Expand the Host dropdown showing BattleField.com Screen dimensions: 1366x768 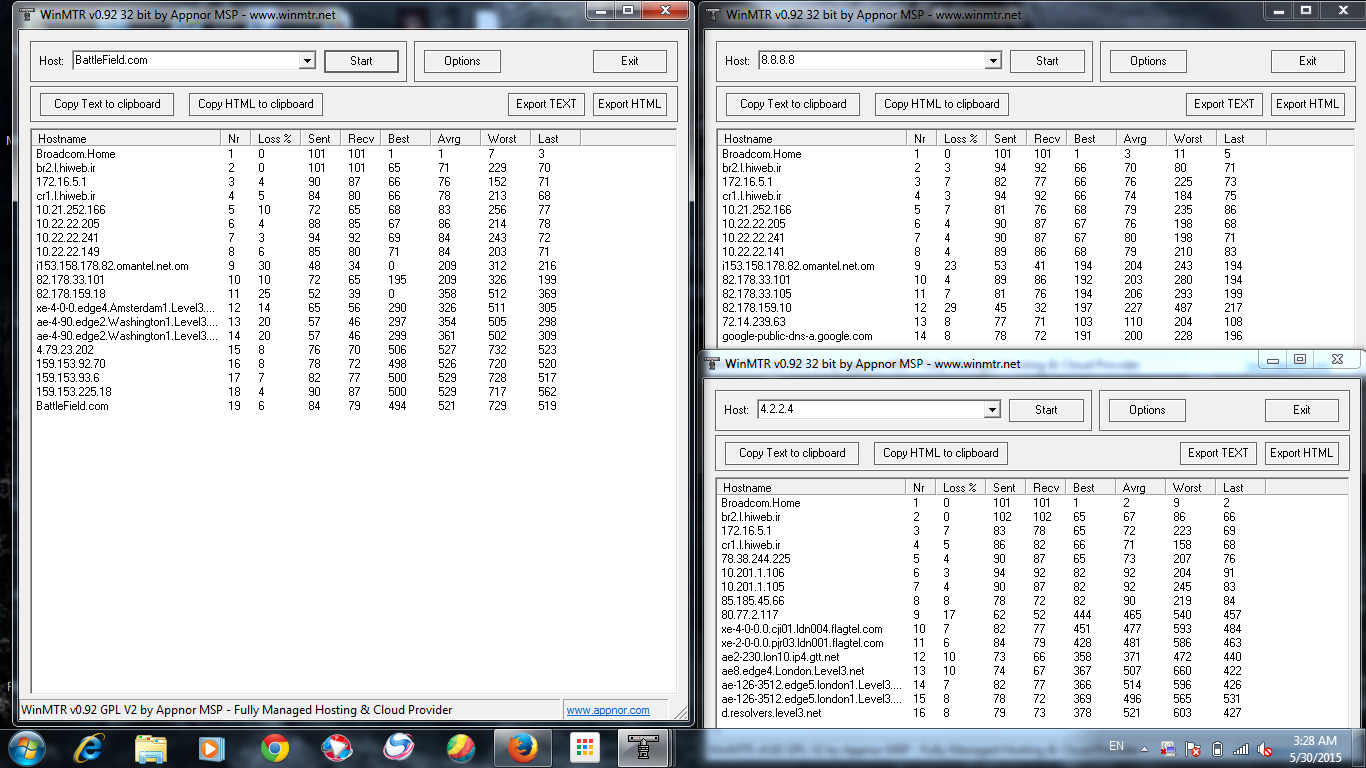click(x=307, y=61)
